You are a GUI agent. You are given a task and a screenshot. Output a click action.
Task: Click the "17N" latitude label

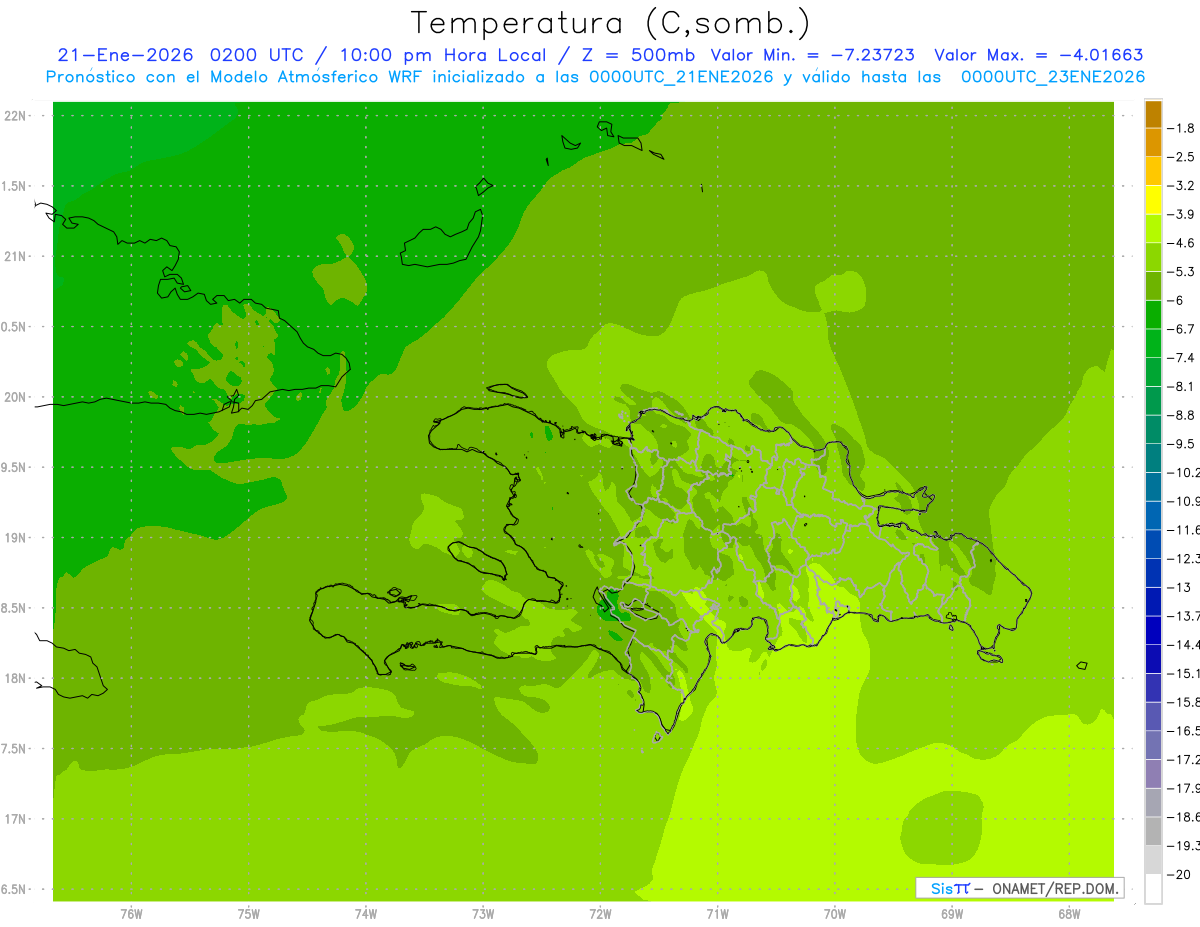[17, 819]
